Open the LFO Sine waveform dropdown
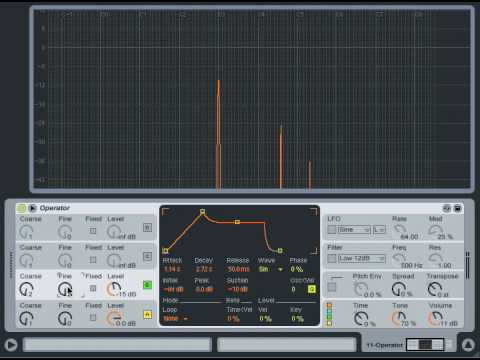The width and height of the screenshot is (480, 360). [354, 230]
